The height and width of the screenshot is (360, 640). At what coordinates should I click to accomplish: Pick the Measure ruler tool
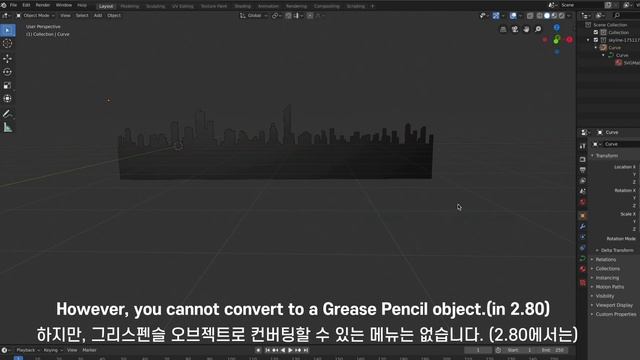click(x=7, y=128)
